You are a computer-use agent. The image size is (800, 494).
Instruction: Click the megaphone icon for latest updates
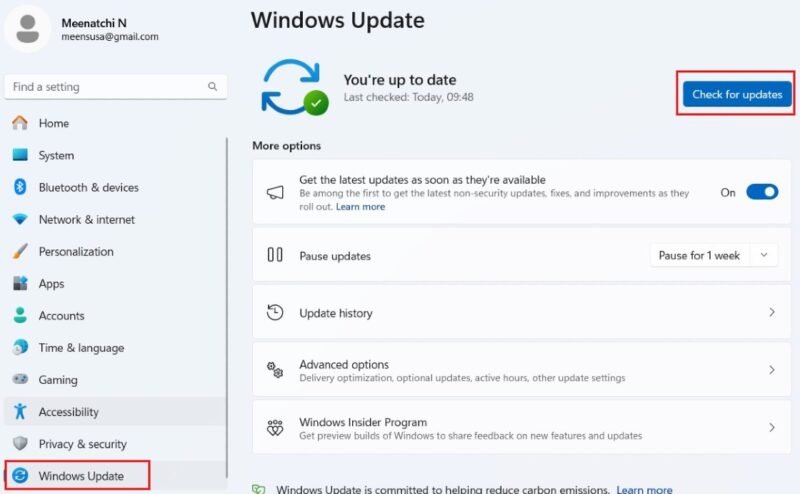pyautogui.click(x=275, y=192)
